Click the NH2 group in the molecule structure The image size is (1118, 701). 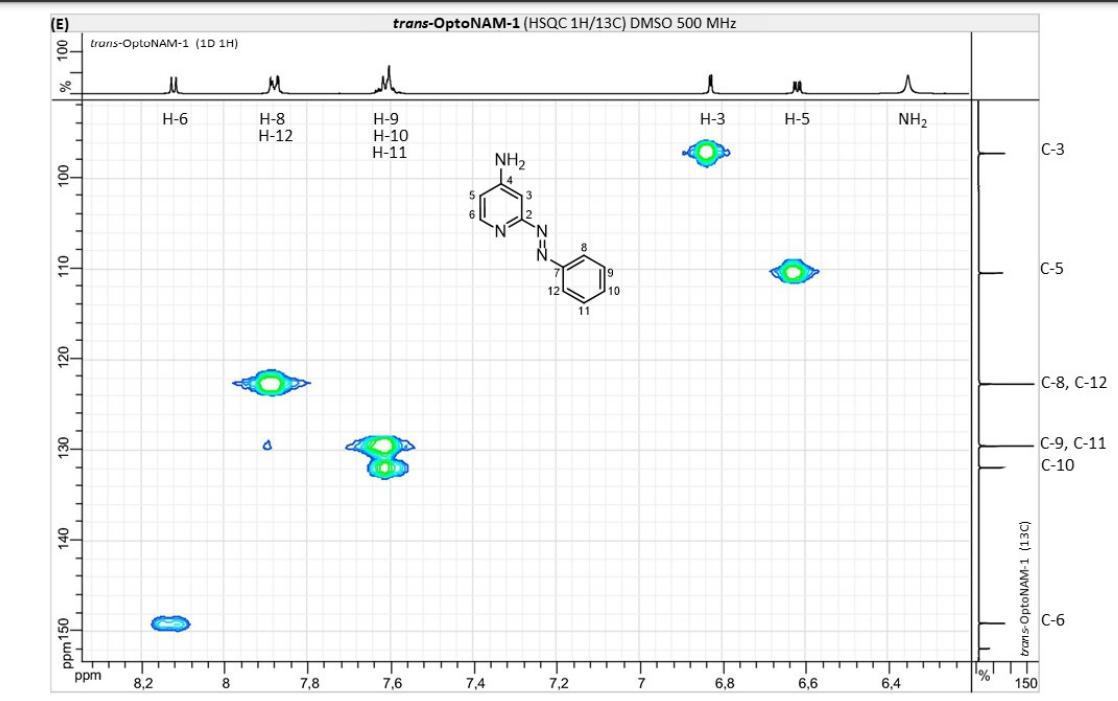509,161
